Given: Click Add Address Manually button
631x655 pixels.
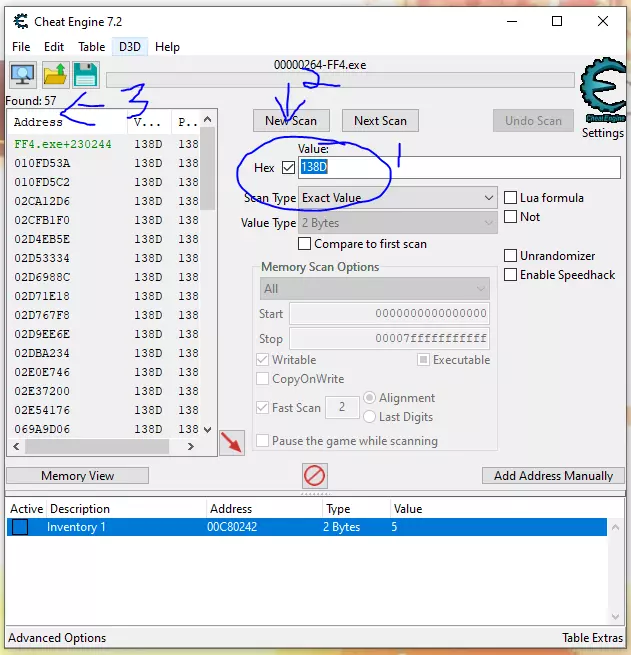Looking at the screenshot, I should 553,476.
